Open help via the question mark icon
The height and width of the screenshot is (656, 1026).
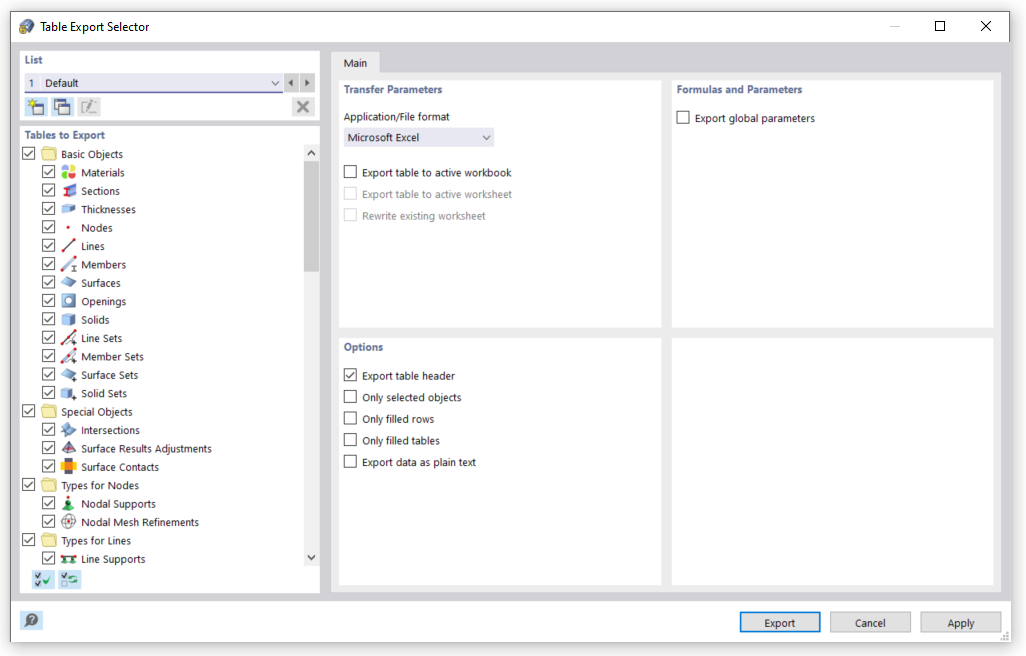click(32, 621)
